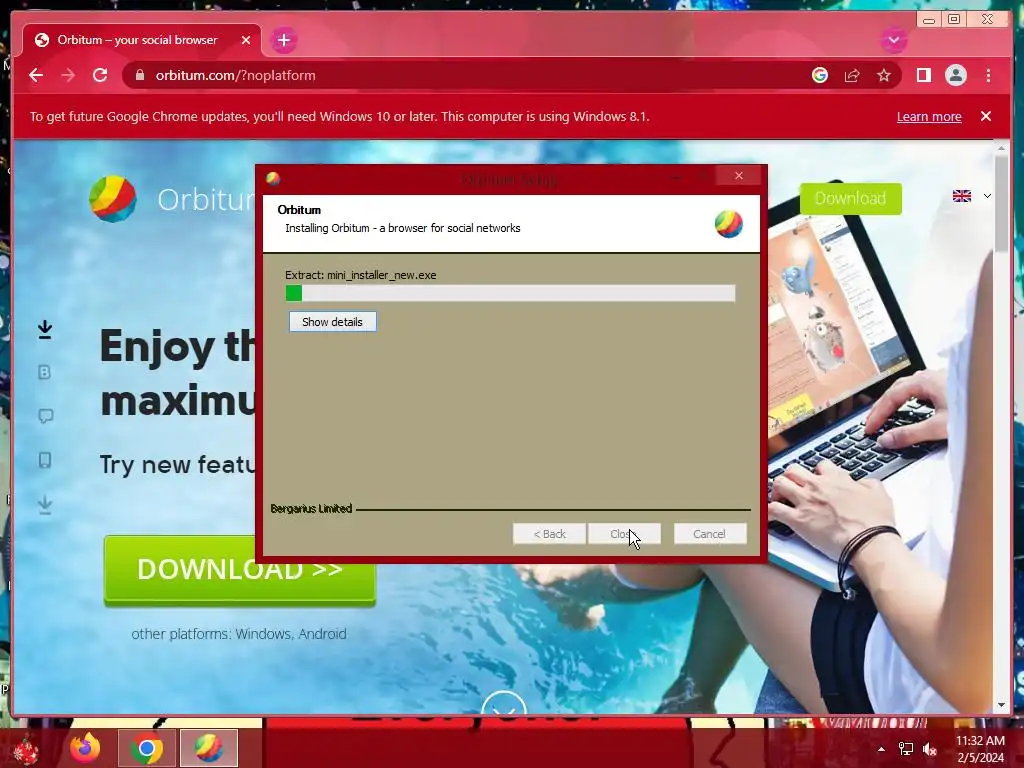Dismiss the Windows 8.1 update notice
The height and width of the screenshot is (768, 1024).
pos(985,116)
